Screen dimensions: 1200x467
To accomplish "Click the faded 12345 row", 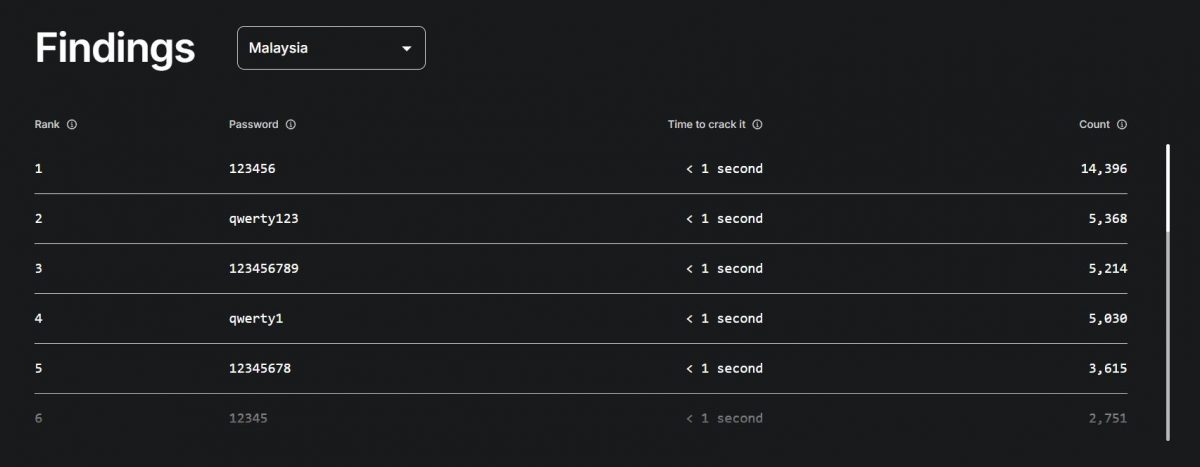I will (x=581, y=419).
